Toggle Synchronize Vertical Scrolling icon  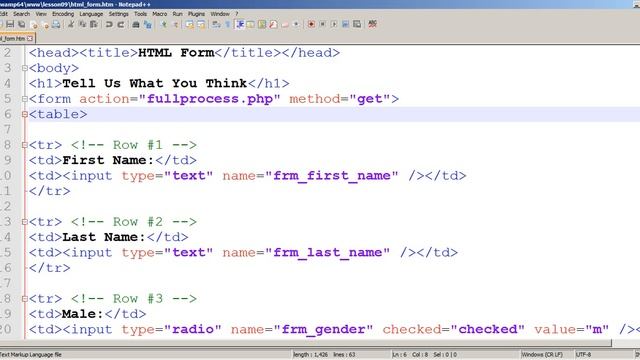(189, 24)
